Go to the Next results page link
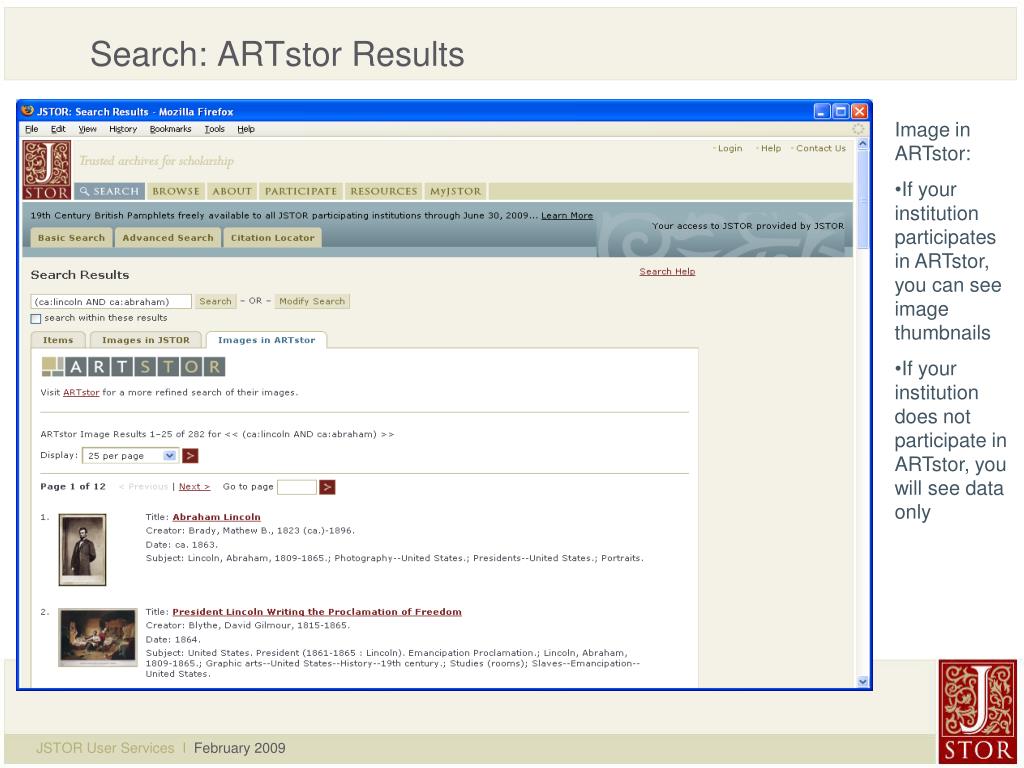This screenshot has height=768, width=1024. coord(194,487)
